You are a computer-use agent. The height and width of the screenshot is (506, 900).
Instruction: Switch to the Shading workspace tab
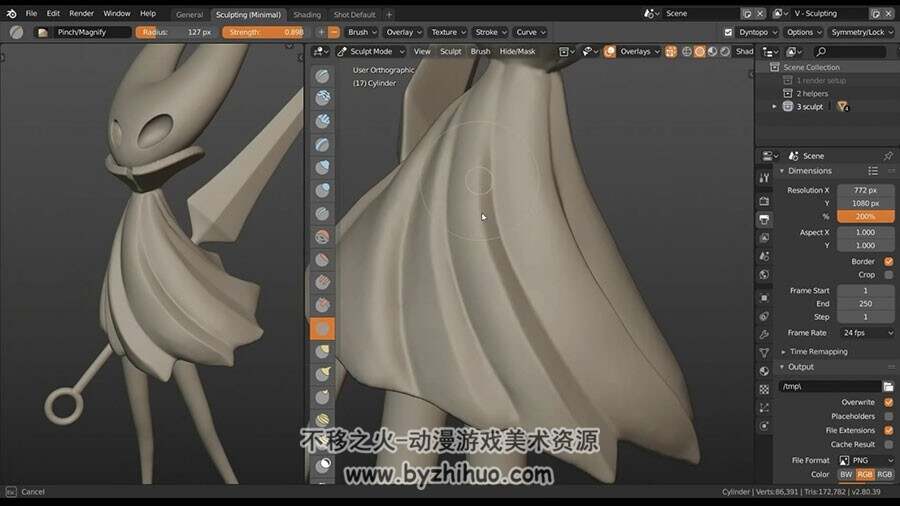(x=307, y=14)
